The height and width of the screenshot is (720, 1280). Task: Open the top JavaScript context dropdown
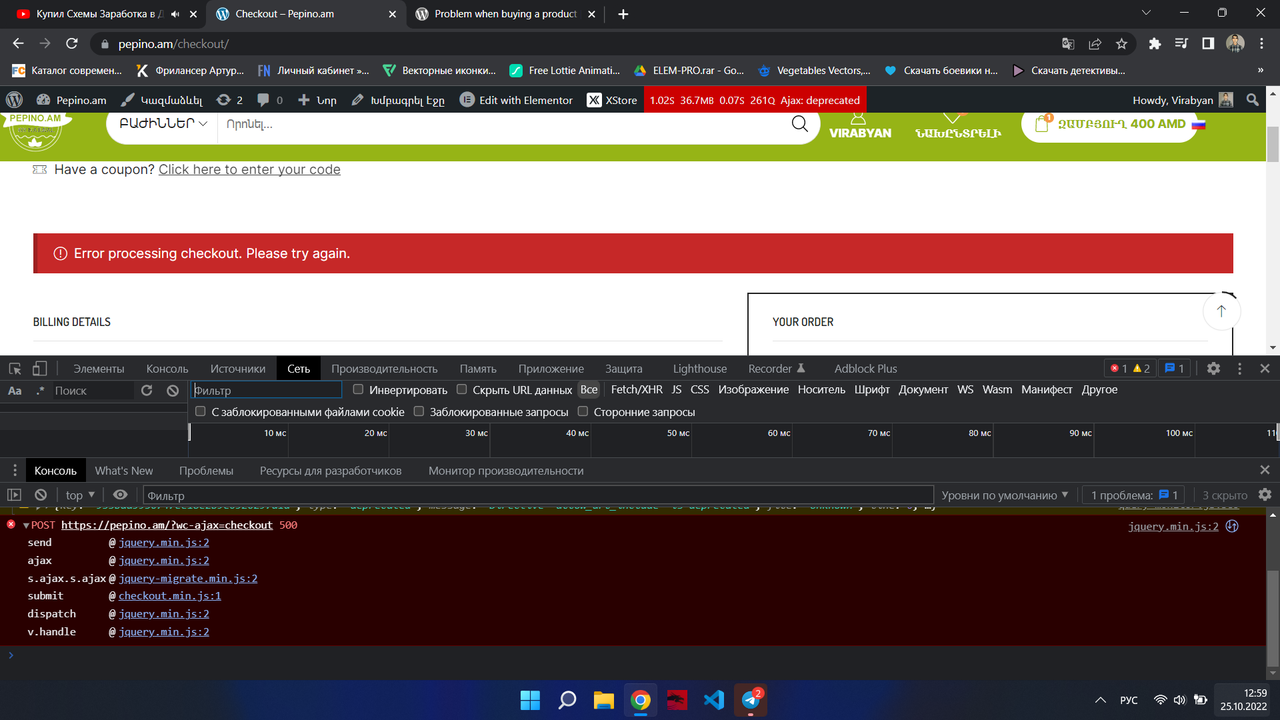coord(80,495)
